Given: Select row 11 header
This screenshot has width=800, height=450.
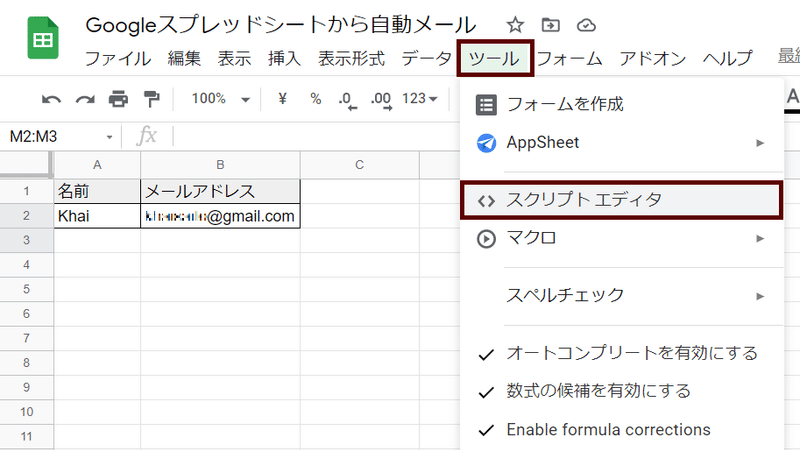Looking at the screenshot, I should (x=27, y=437).
